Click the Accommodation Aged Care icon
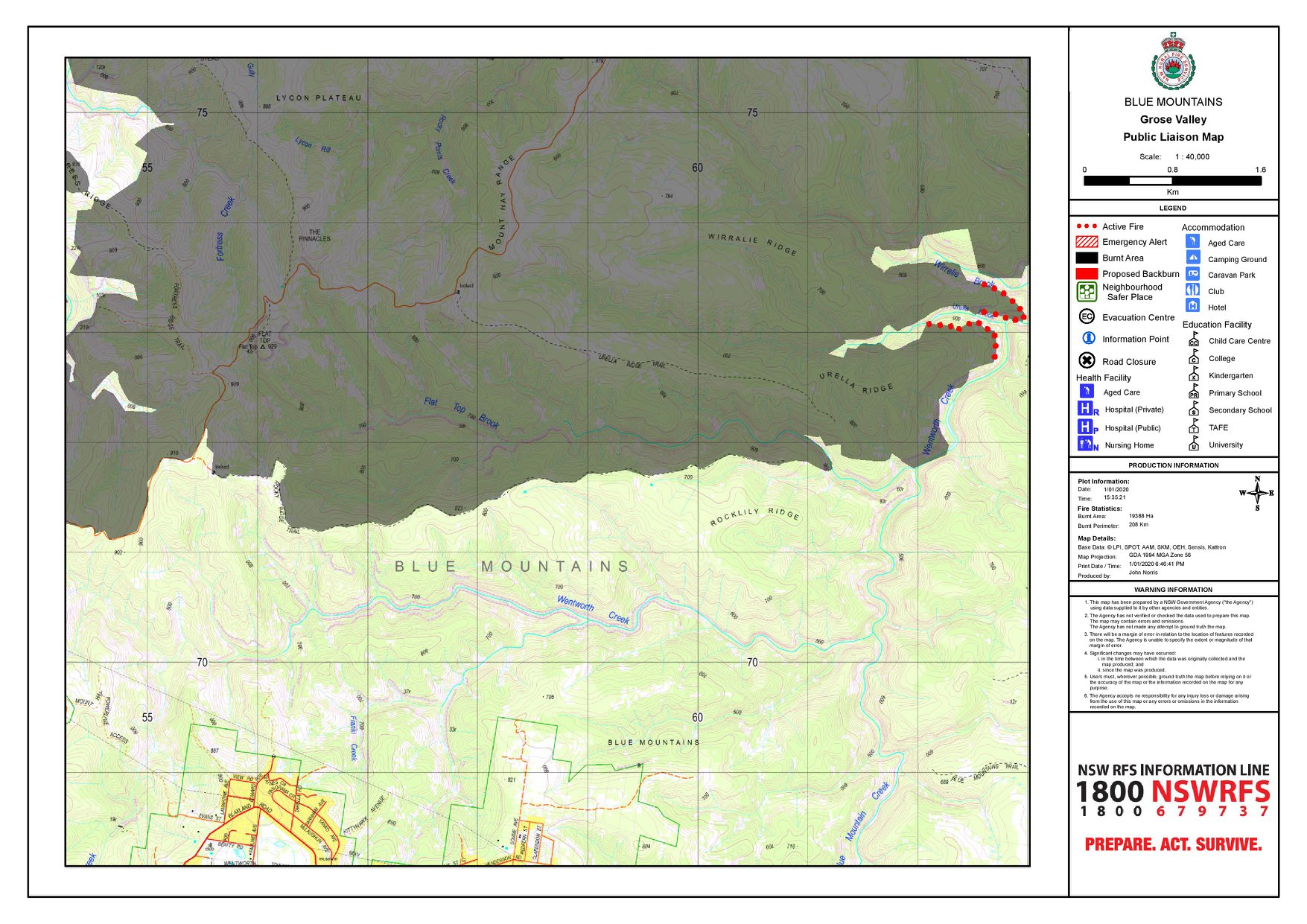This screenshot has width=1307, height=924. coord(1192,242)
